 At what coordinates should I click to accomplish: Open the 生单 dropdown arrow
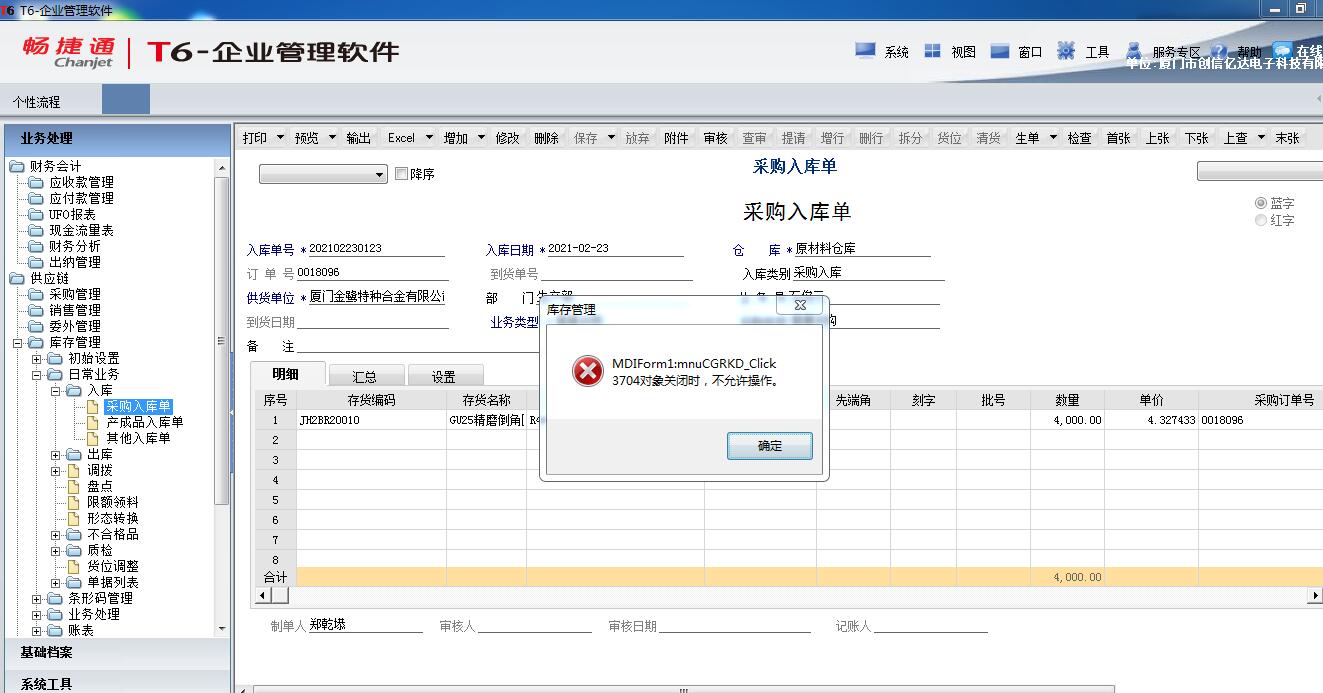1052,138
